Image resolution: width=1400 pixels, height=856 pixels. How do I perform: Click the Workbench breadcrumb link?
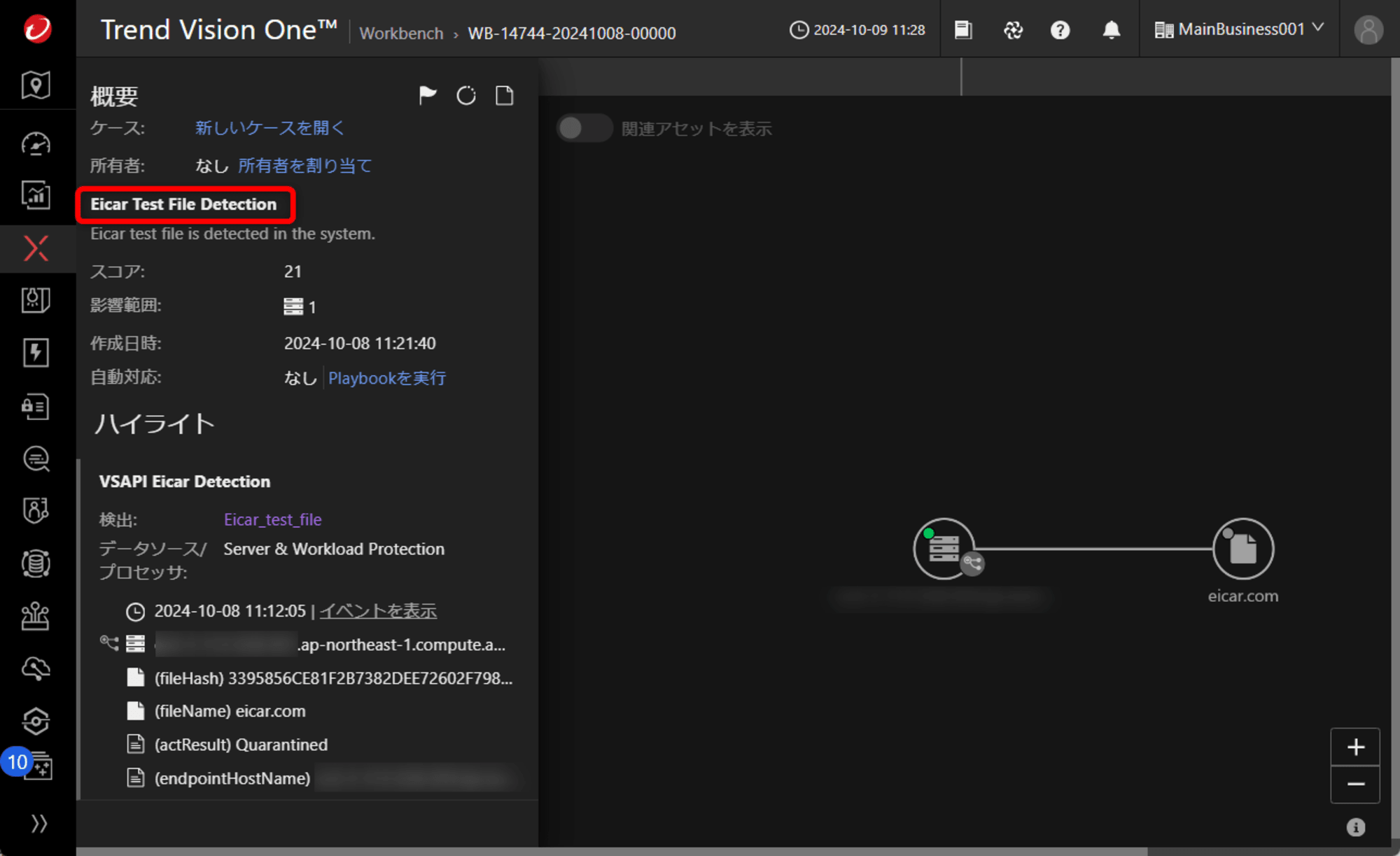401,33
